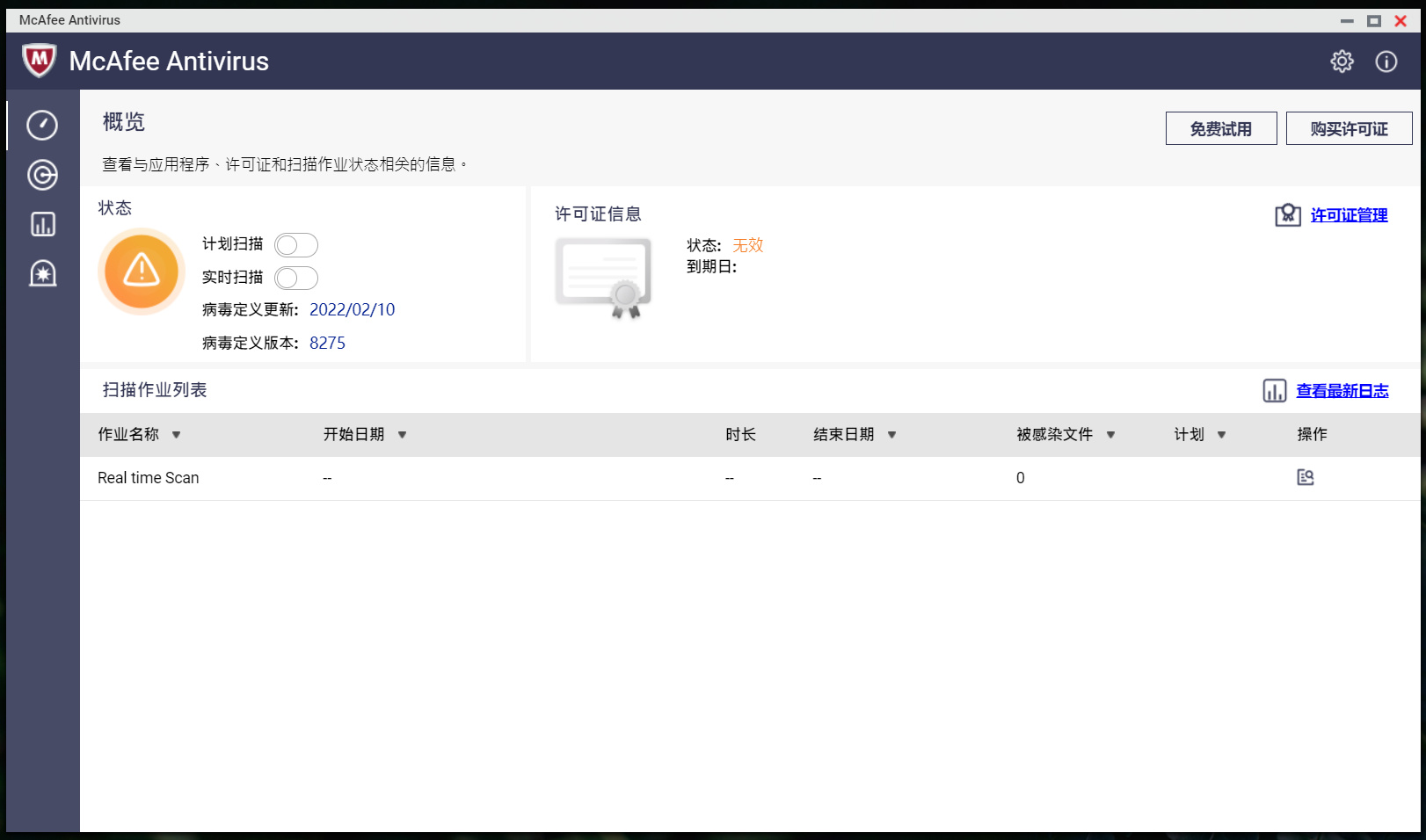
Task: Click the virus definition date 2022/02/10
Action: point(353,310)
